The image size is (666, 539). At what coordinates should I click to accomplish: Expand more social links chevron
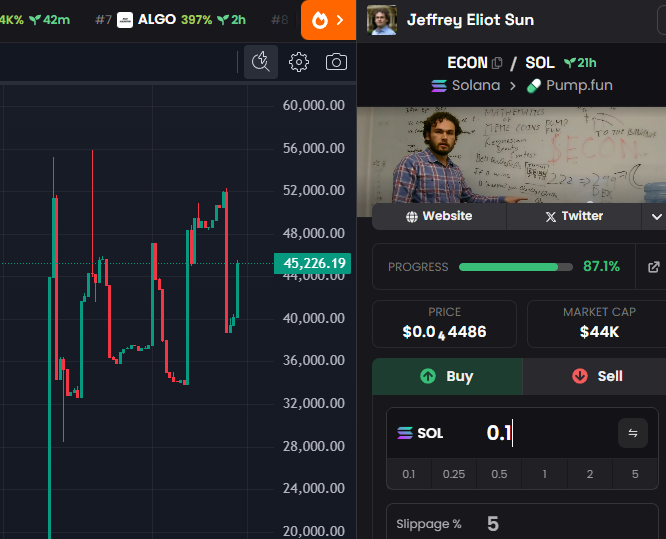656,216
